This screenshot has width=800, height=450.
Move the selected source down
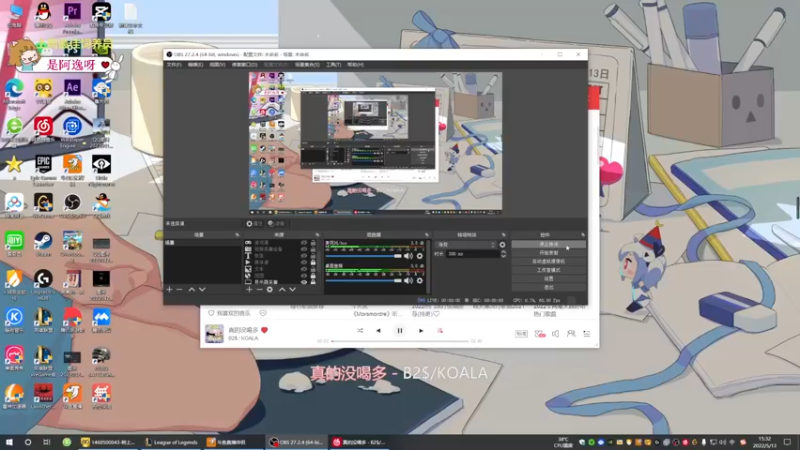point(292,289)
